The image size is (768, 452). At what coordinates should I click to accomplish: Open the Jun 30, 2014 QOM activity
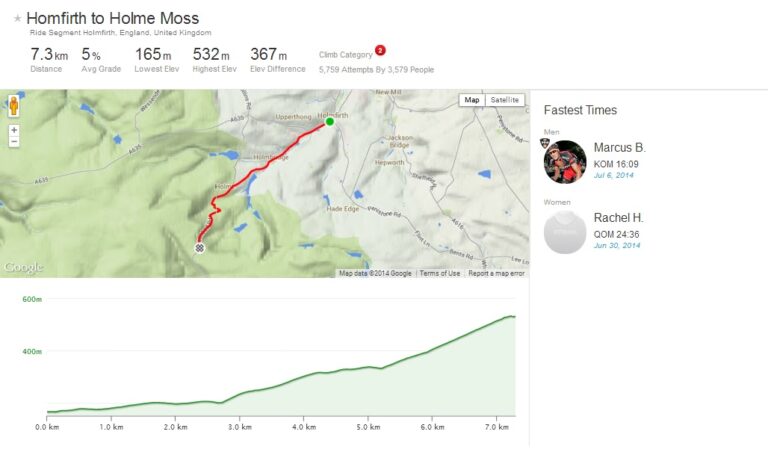pyautogui.click(x=617, y=246)
